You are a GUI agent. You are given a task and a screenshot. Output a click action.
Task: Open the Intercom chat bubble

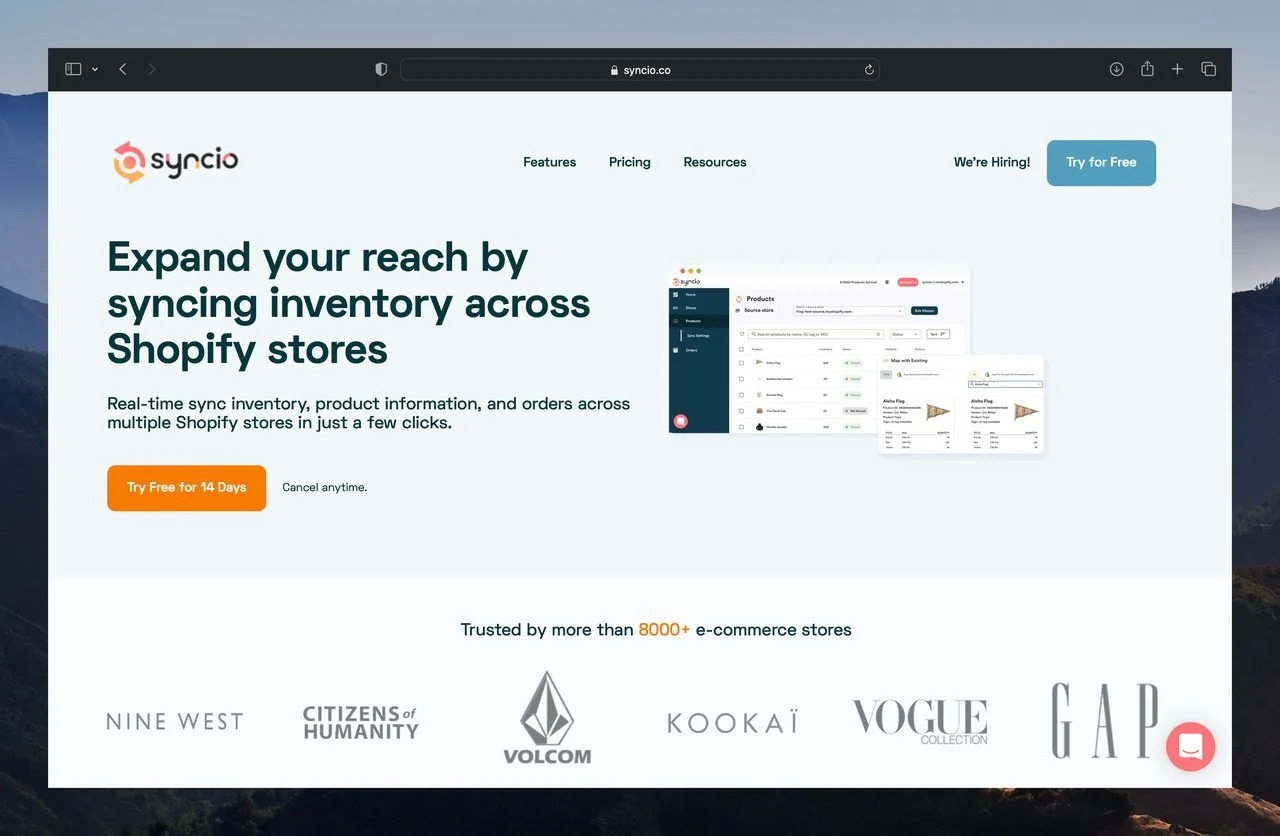[1190, 747]
